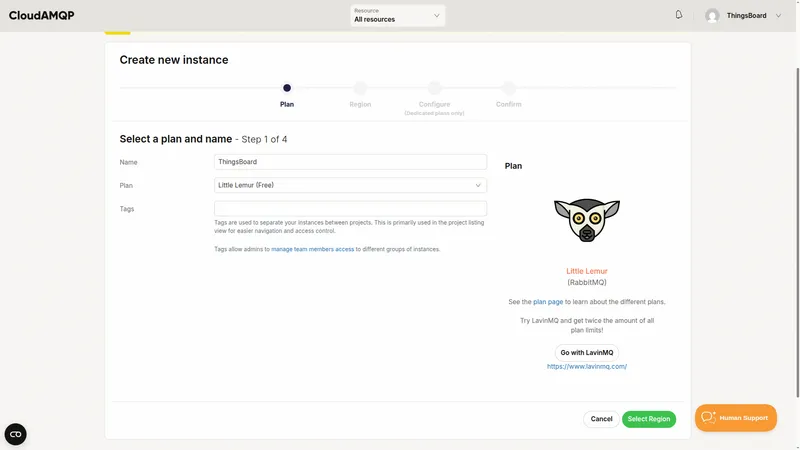
Task: Open Human Support chat
Action: point(736,418)
